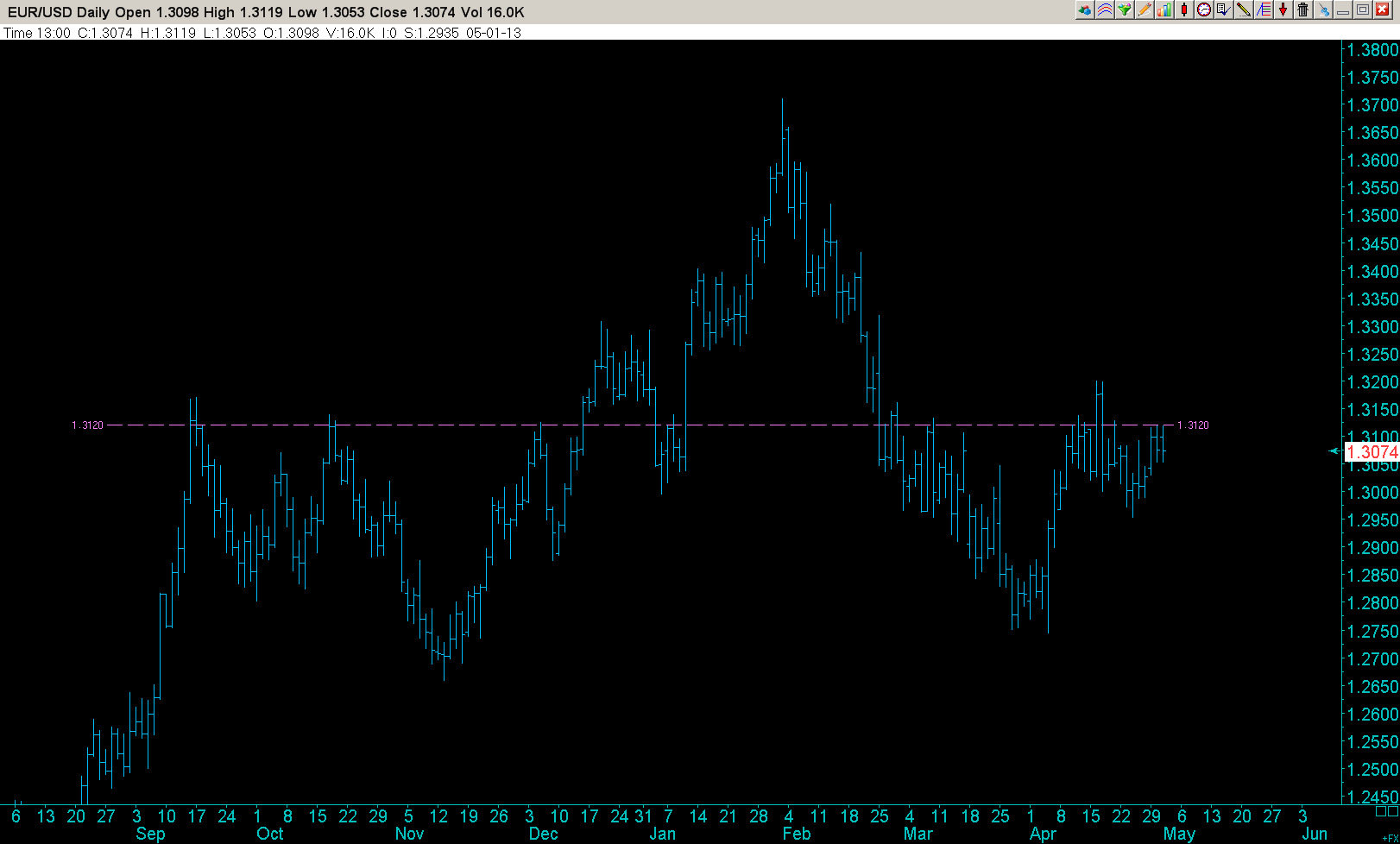Click the second small square below price axis
1400x844 pixels.
[1393, 811]
